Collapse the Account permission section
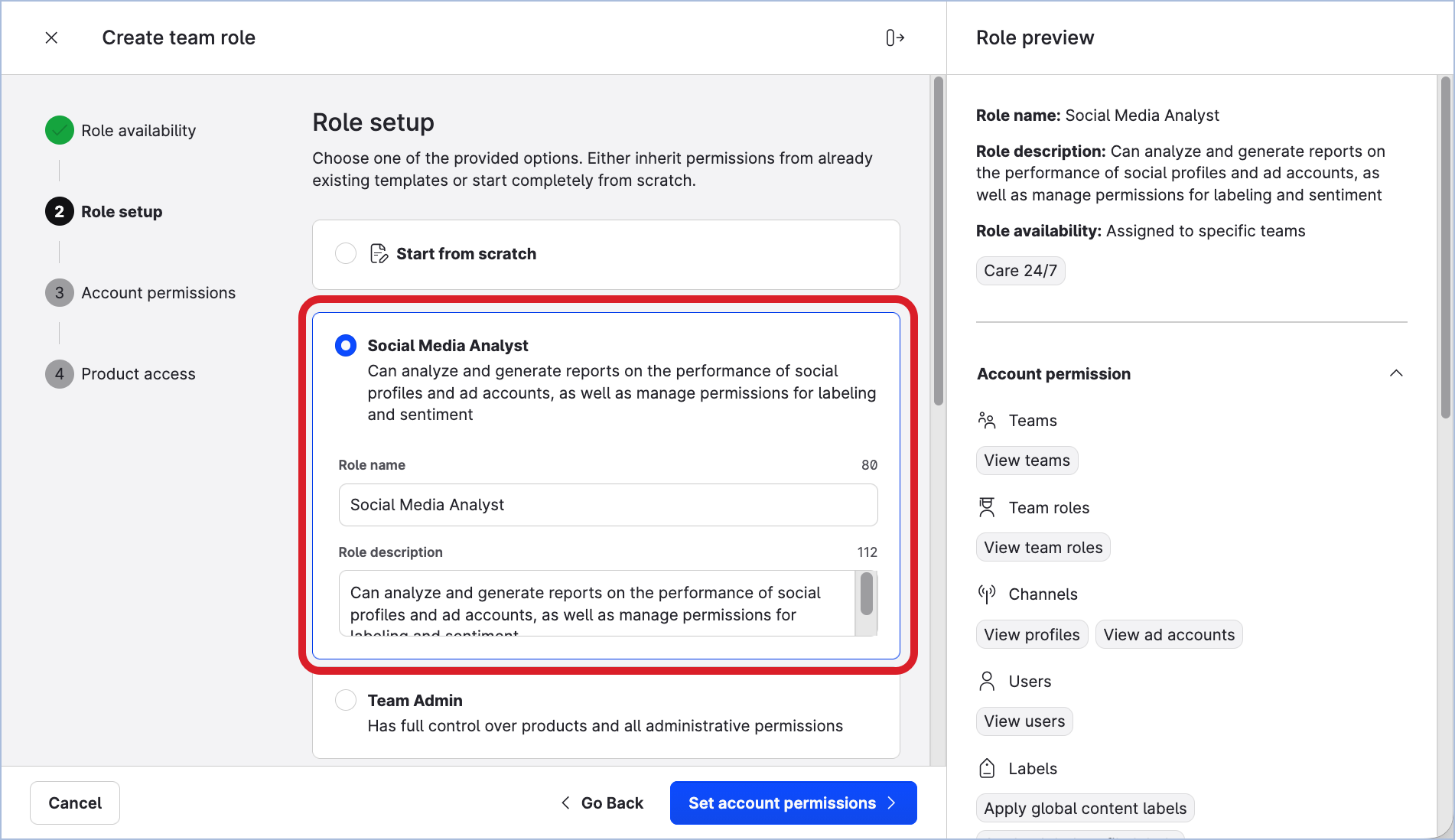The height and width of the screenshot is (840, 1455). click(1395, 373)
